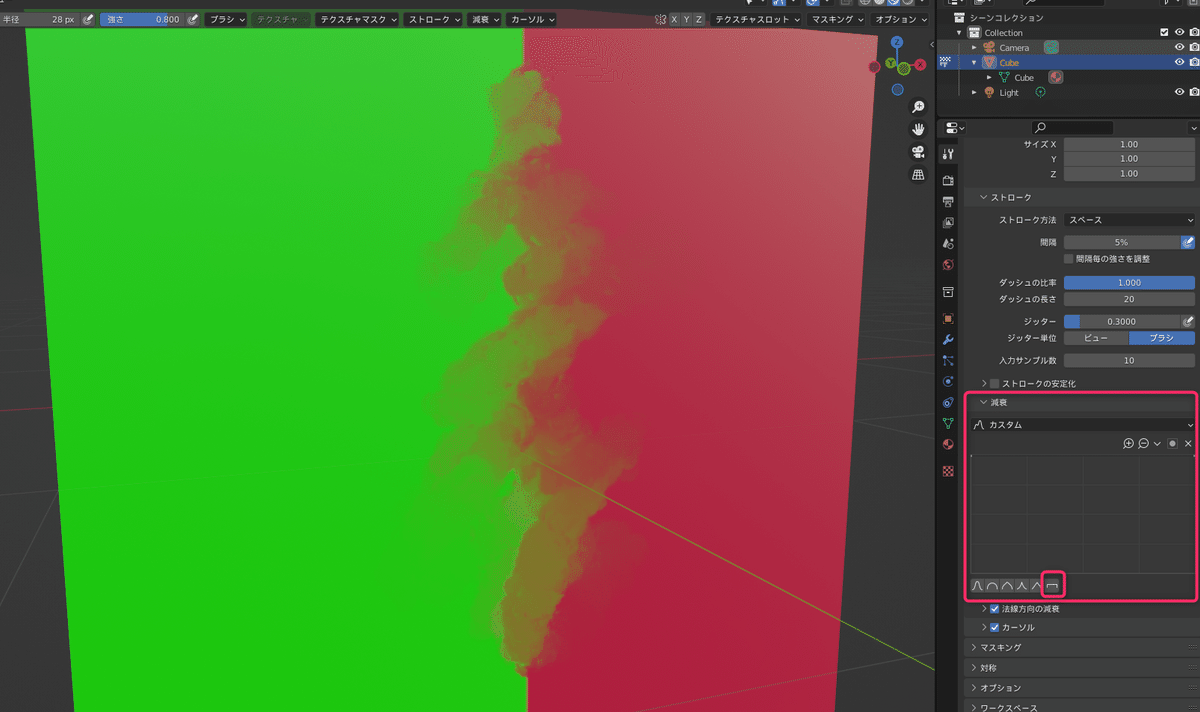Open the Object properties tab
Viewport: 1200px width, 712px height.
point(948,318)
